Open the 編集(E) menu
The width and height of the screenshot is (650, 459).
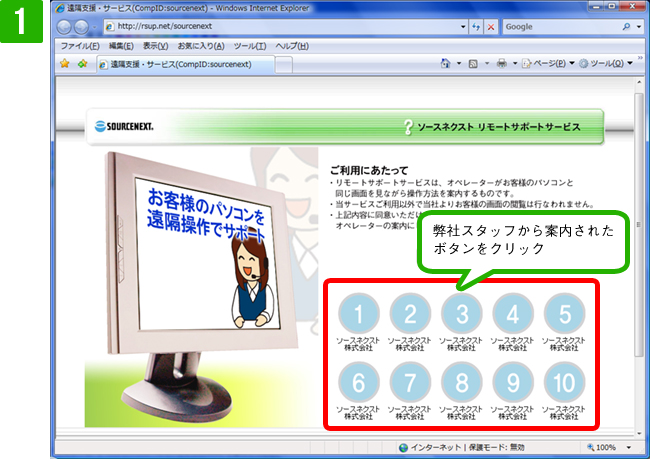[121, 46]
